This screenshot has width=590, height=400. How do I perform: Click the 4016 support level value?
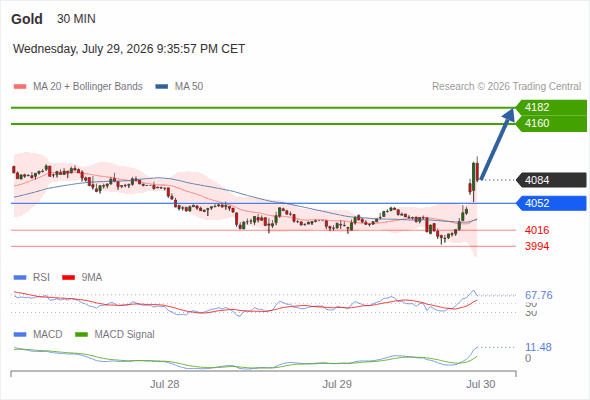point(537,230)
